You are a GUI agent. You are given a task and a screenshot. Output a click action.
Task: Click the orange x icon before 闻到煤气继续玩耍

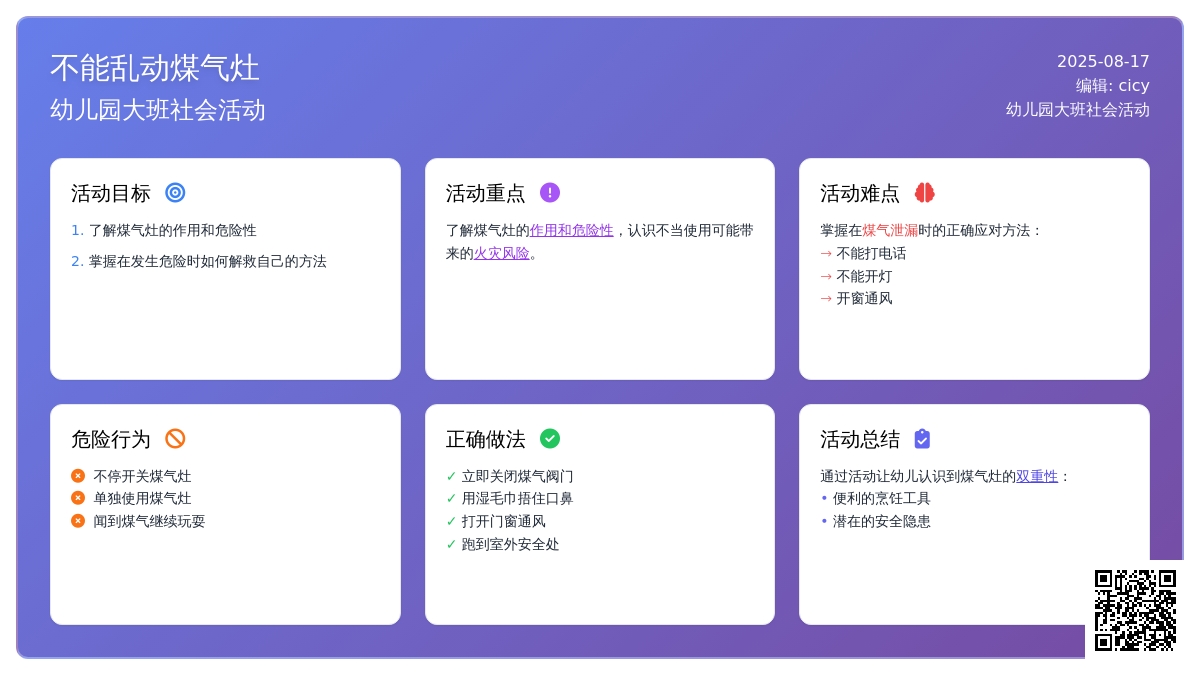click(x=78, y=521)
